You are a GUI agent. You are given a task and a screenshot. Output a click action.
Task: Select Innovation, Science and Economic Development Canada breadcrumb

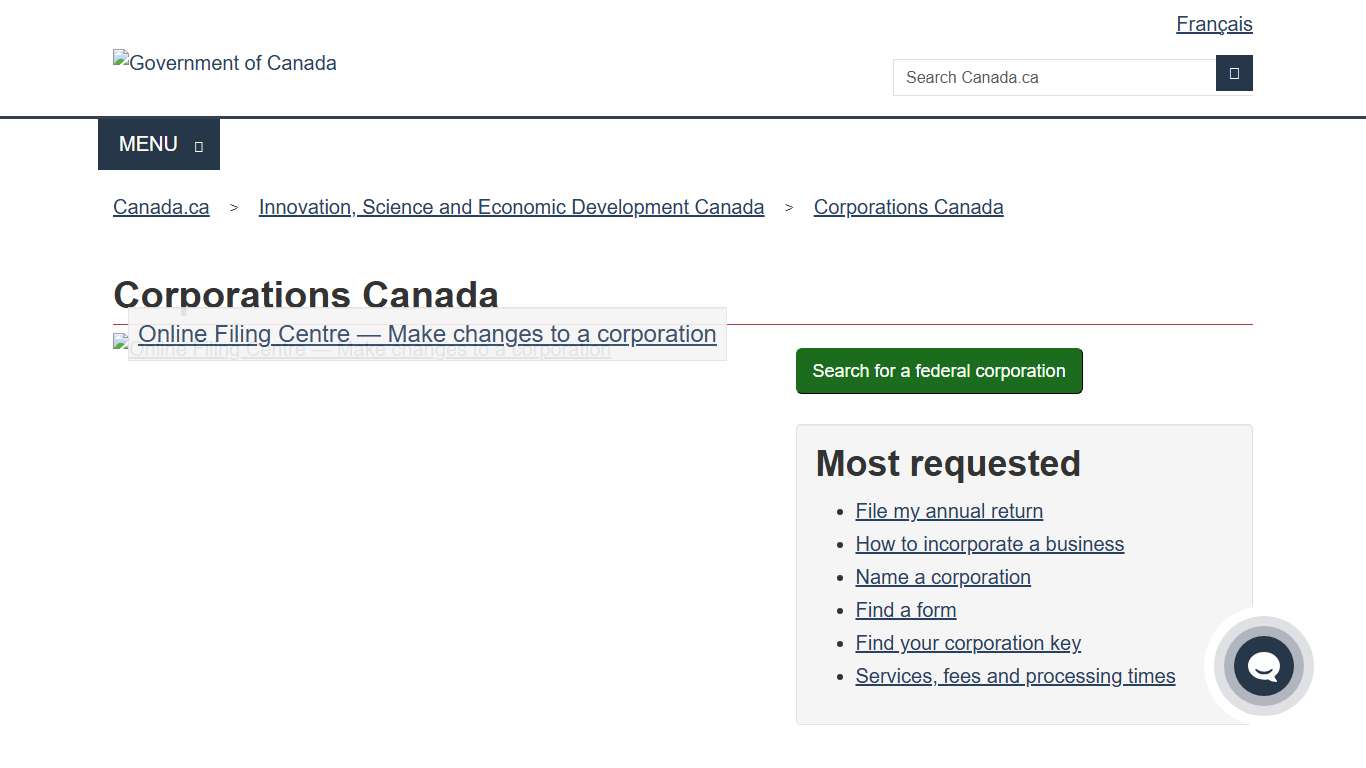pos(511,207)
